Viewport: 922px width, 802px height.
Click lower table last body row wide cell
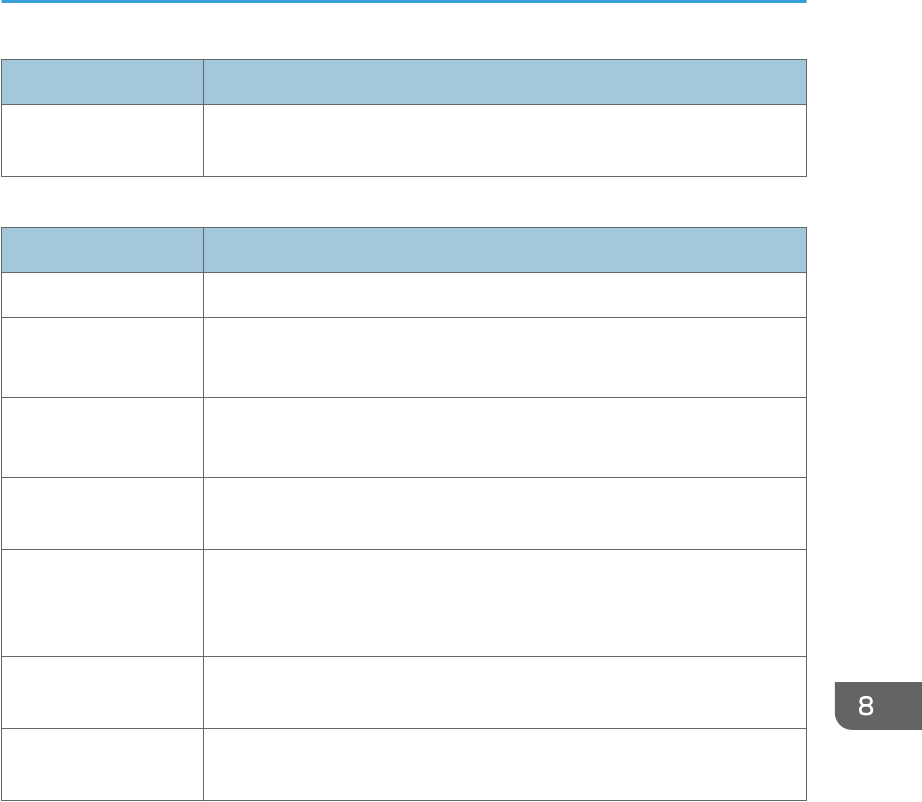[505, 764]
